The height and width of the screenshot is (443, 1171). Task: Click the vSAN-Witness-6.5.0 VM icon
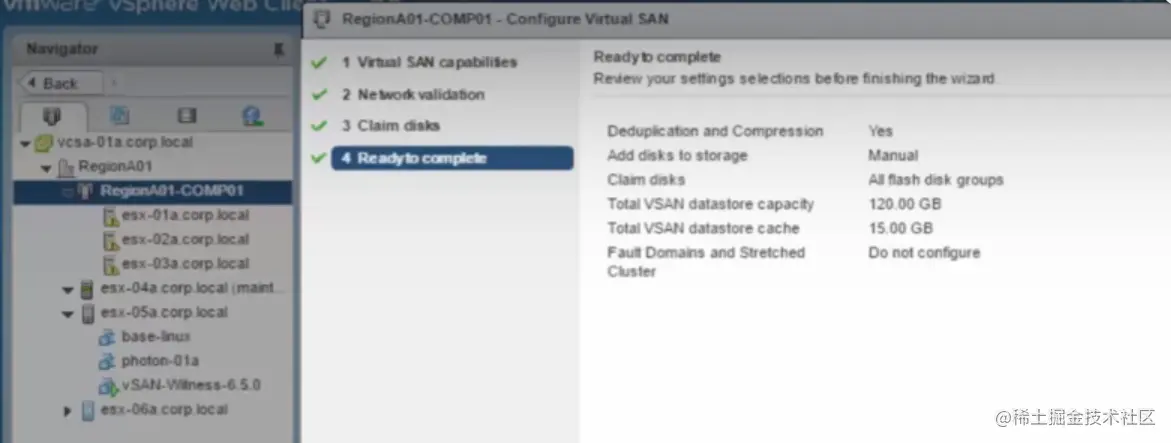(x=108, y=386)
